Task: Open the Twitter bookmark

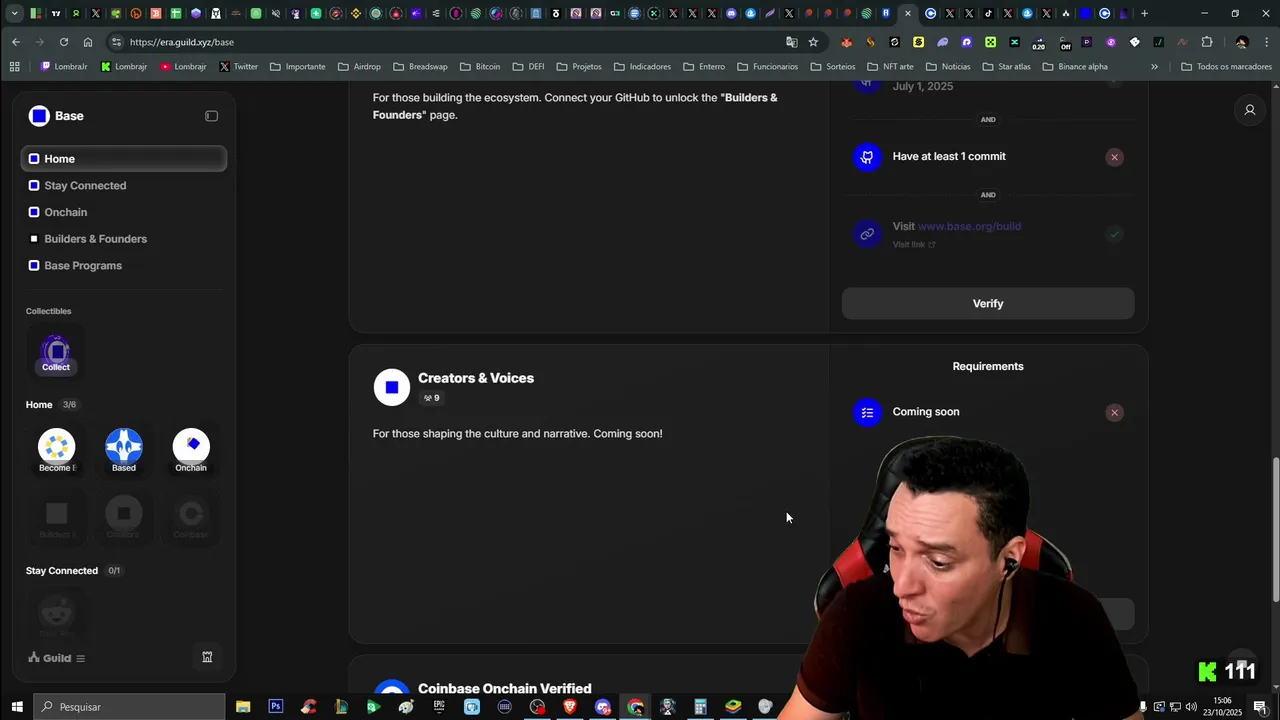Action: [x=239, y=67]
